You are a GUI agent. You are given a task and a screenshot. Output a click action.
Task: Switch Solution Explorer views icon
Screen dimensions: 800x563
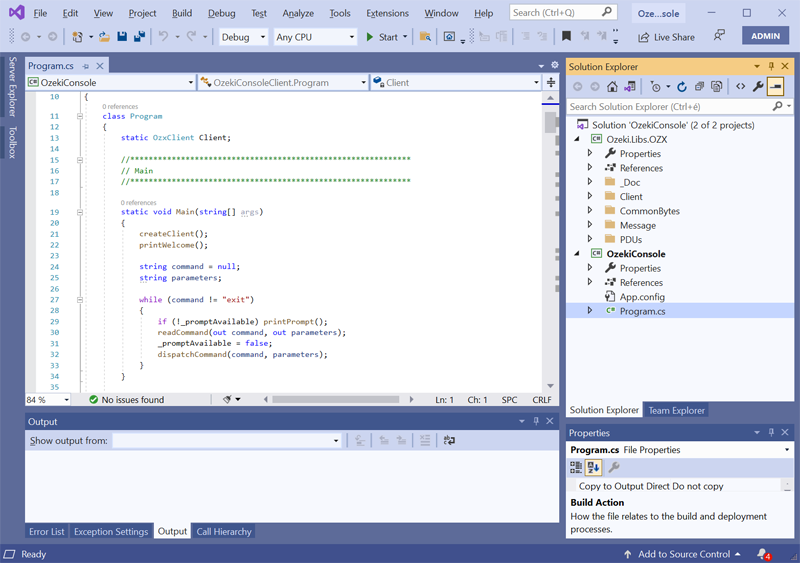(x=630, y=87)
